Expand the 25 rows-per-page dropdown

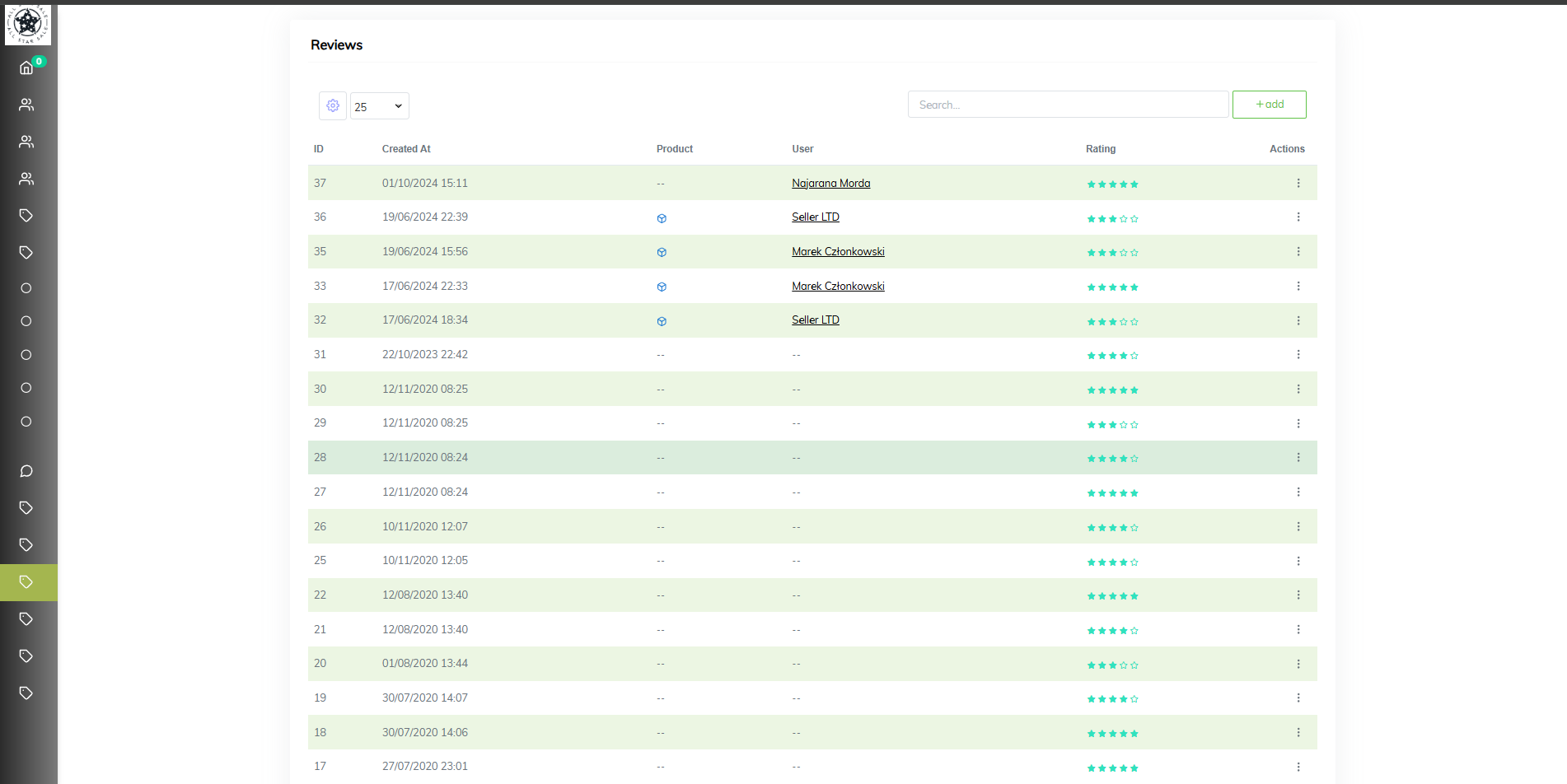click(x=379, y=106)
